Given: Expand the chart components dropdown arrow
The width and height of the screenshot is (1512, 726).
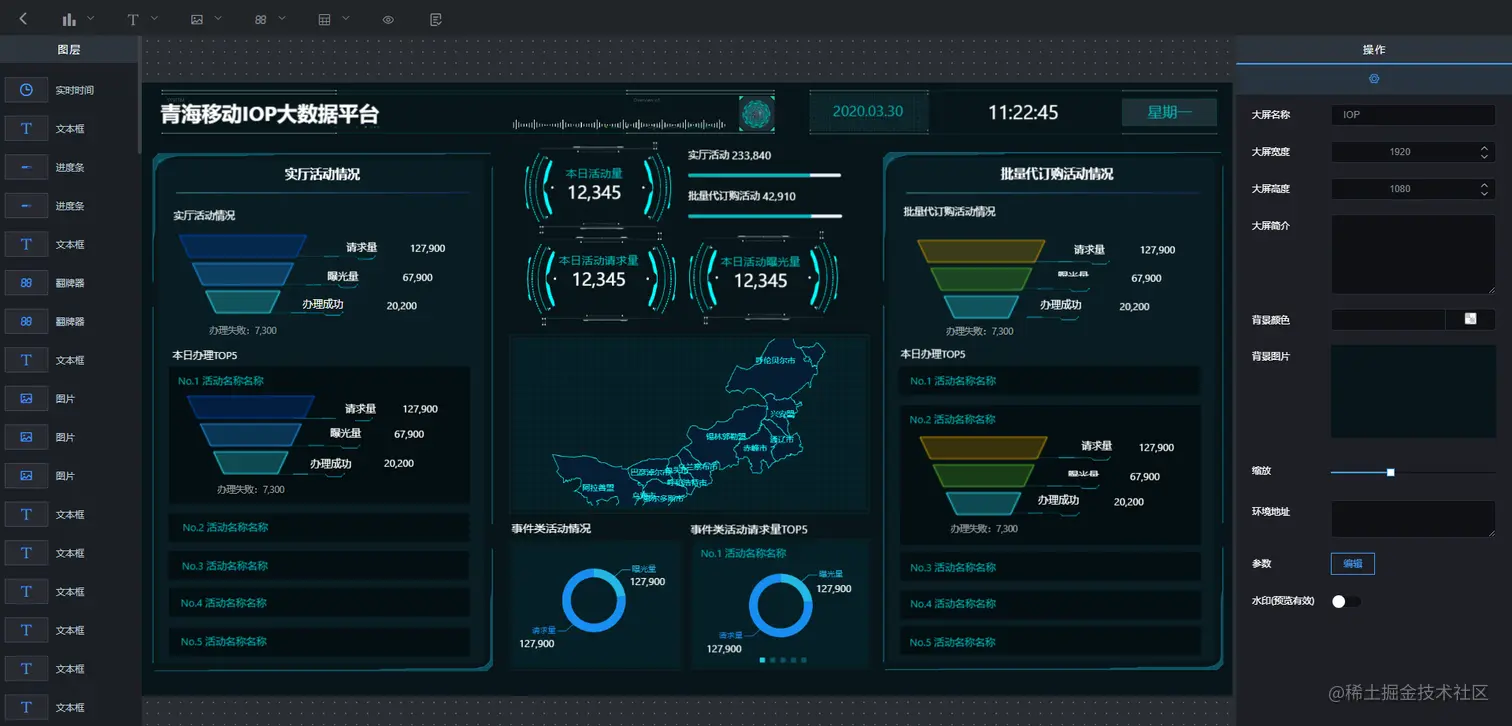Looking at the screenshot, I should (x=91, y=18).
